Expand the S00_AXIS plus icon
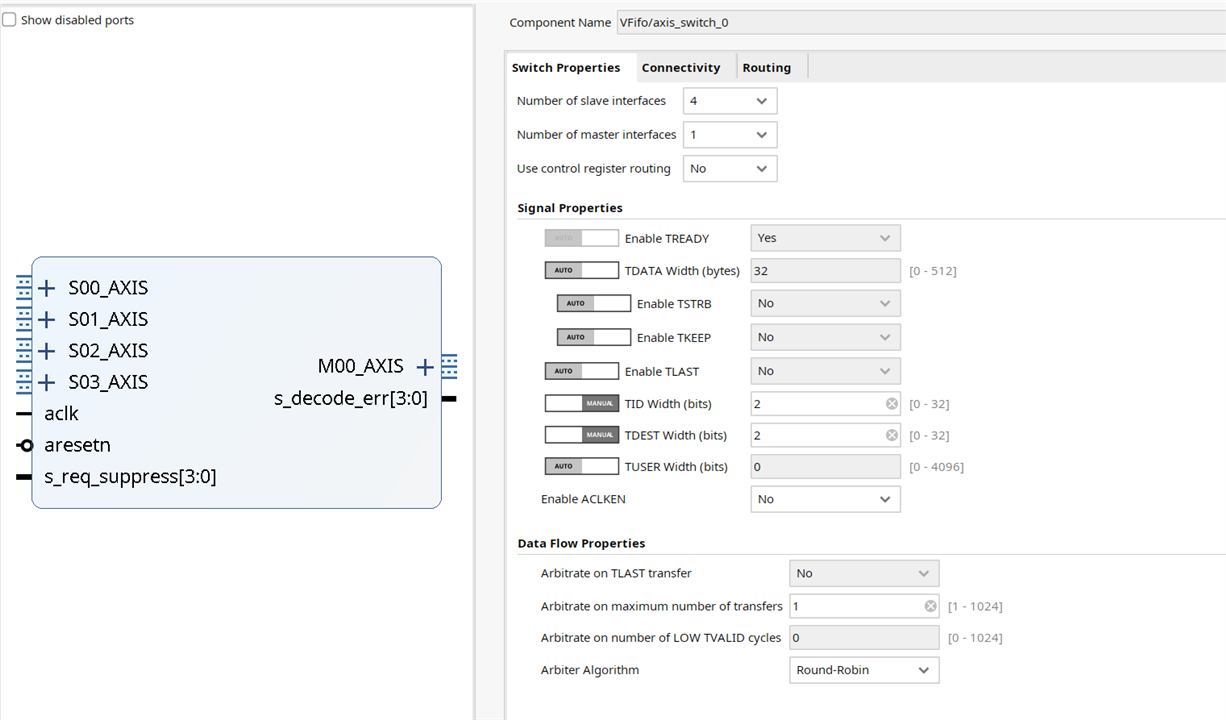 (46, 288)
